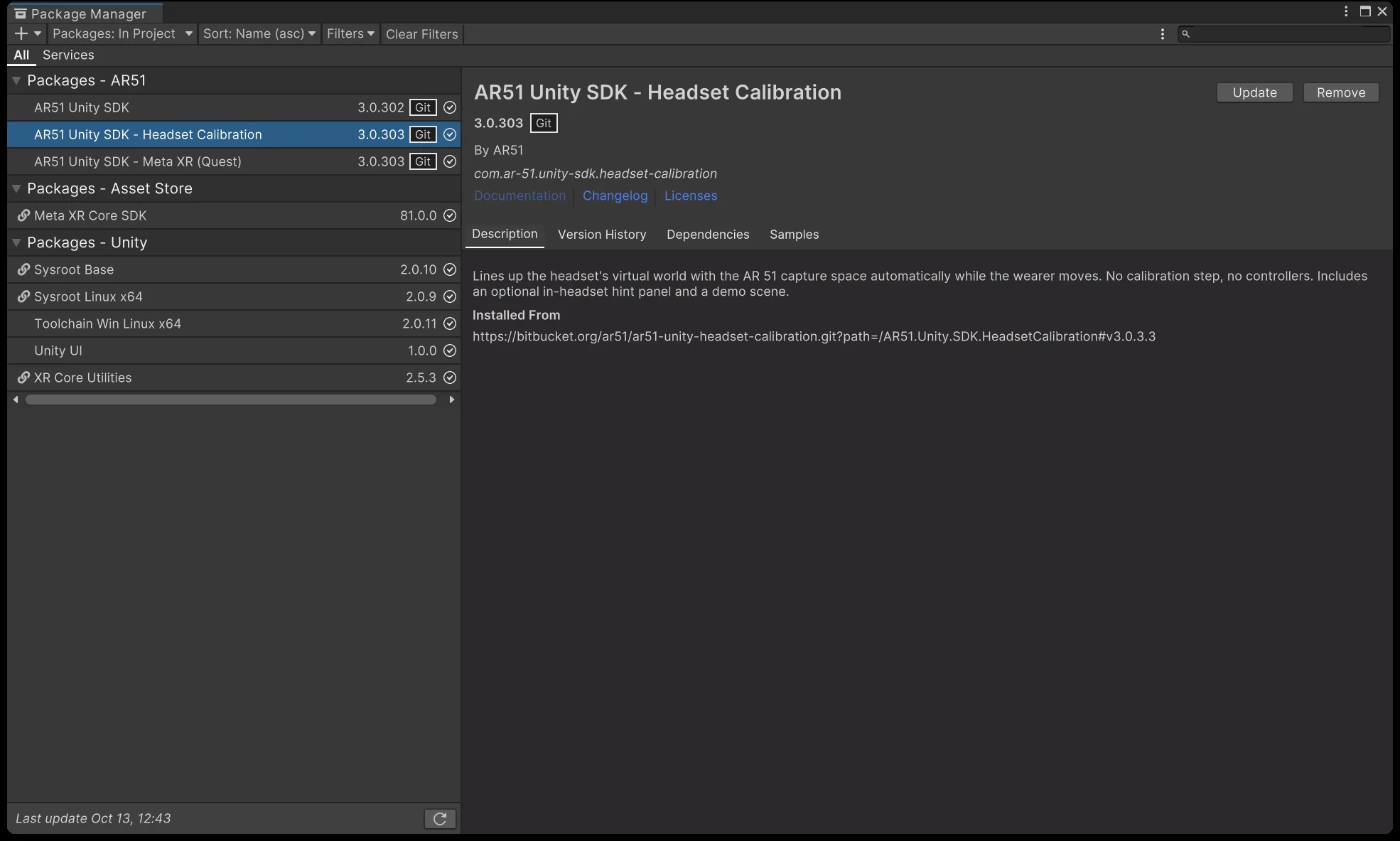The width and height of the screenshot is (1400, 841).
Task: Open the Package Manager window kebab menu
Action: 1346,11
